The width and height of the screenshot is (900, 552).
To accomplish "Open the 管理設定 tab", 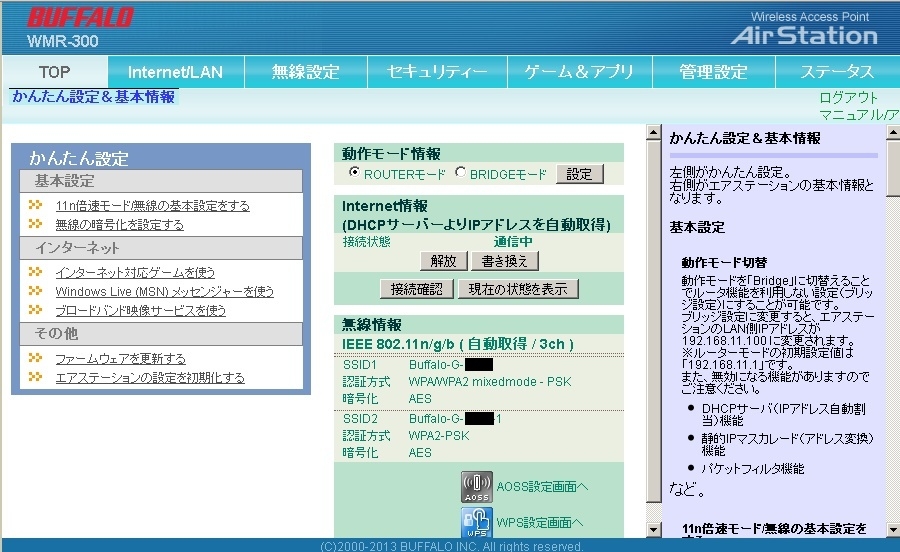I will 713,72.
